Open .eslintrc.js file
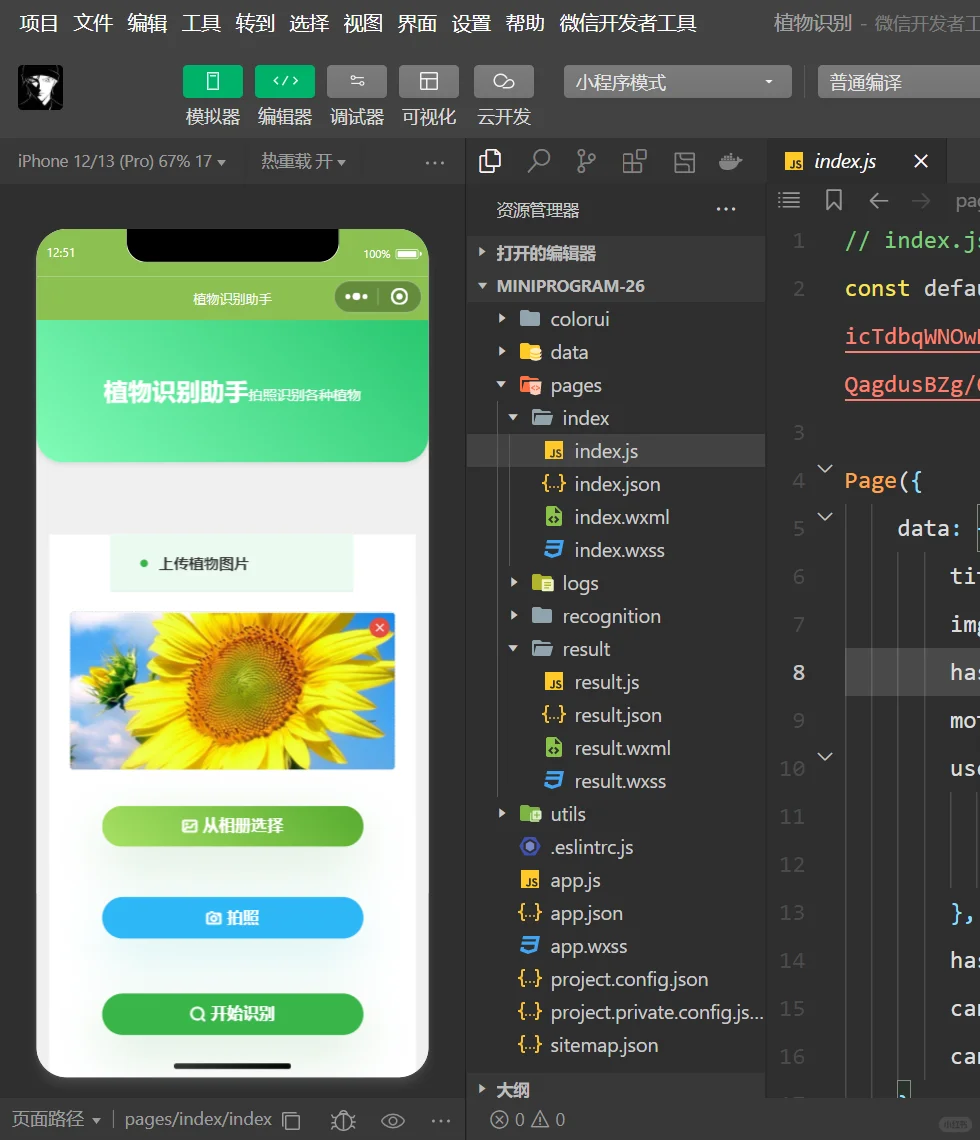The image size is (980, 1140). 616,847
